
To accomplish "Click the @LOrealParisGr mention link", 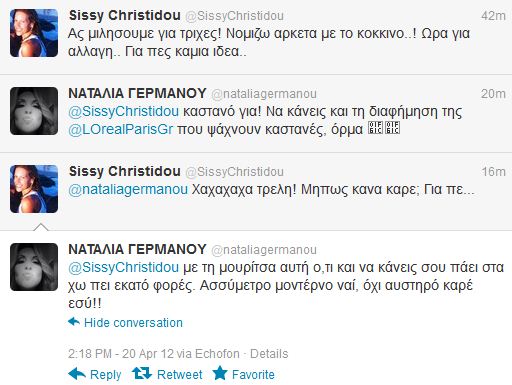I will (121, 129).
